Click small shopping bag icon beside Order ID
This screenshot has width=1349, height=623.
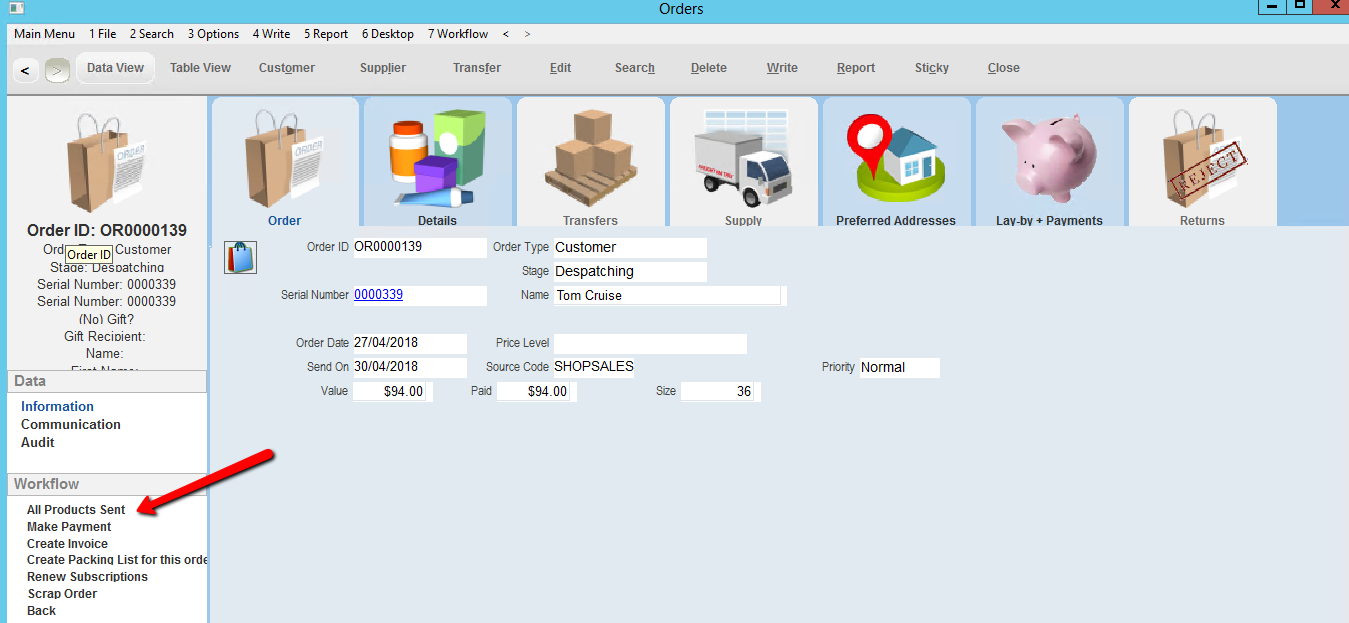pyautogui.click(x=240, y=257)
